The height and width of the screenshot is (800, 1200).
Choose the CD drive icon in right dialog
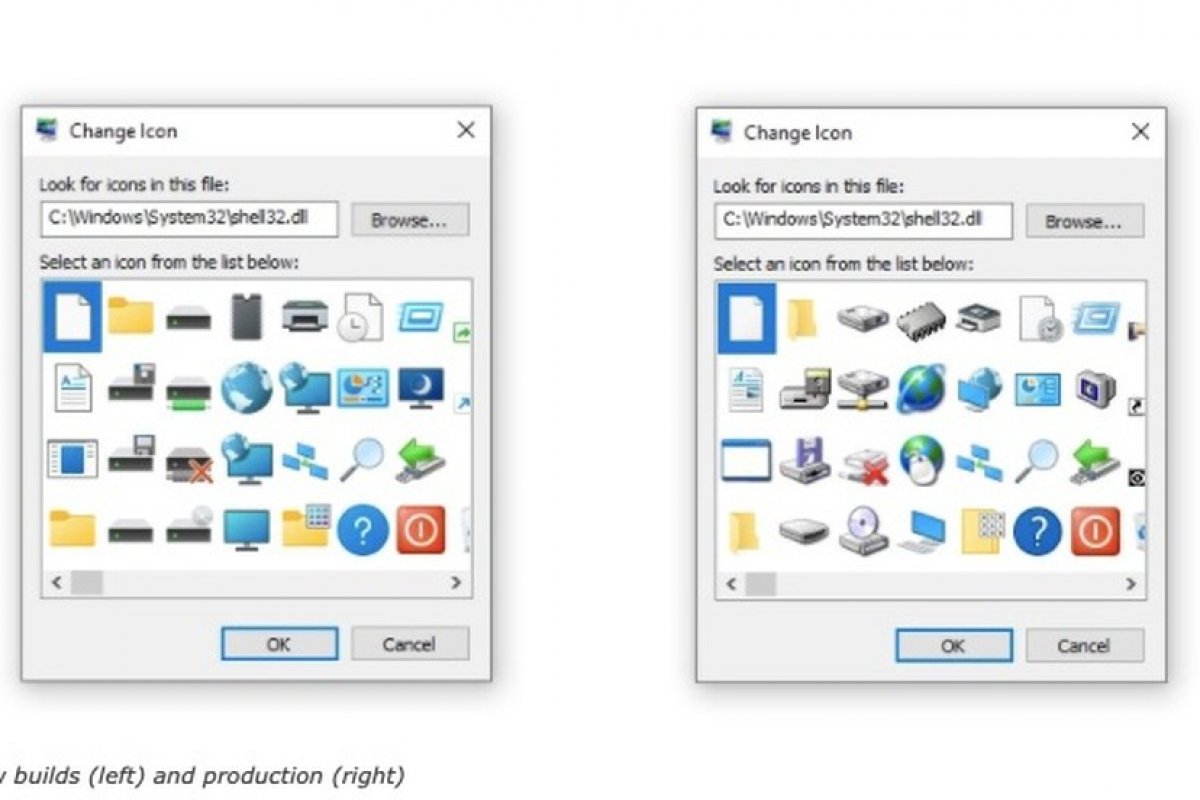pos(862,532)
